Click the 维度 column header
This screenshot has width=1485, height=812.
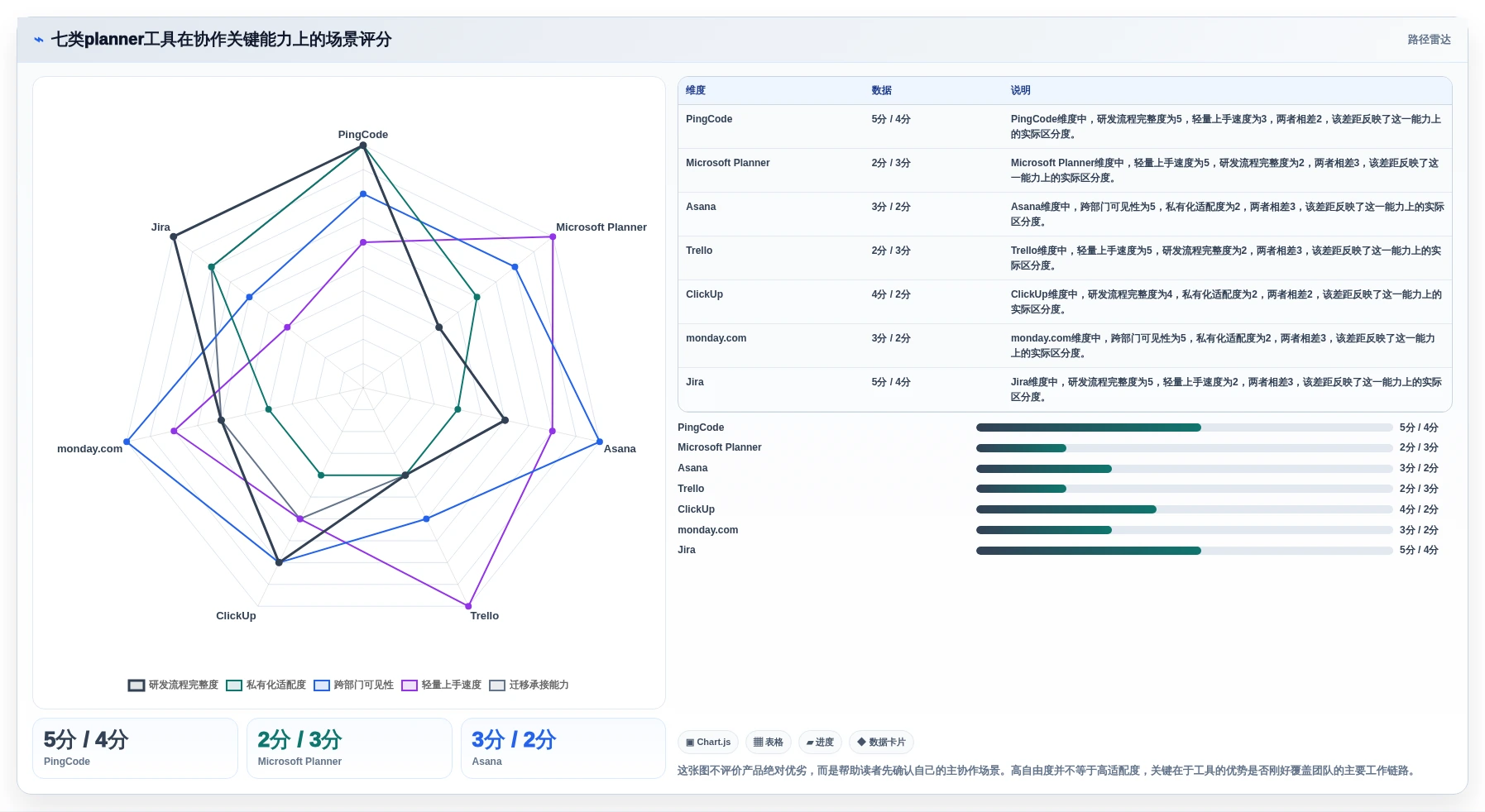(x=696, y=91)
